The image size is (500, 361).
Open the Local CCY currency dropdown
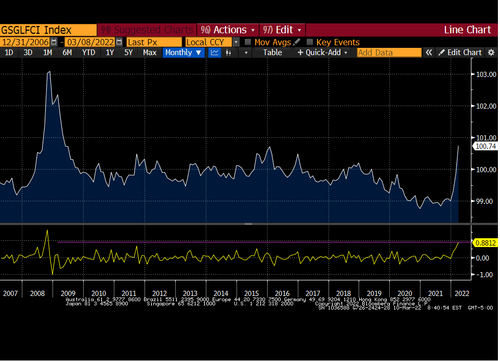[236, 42]
